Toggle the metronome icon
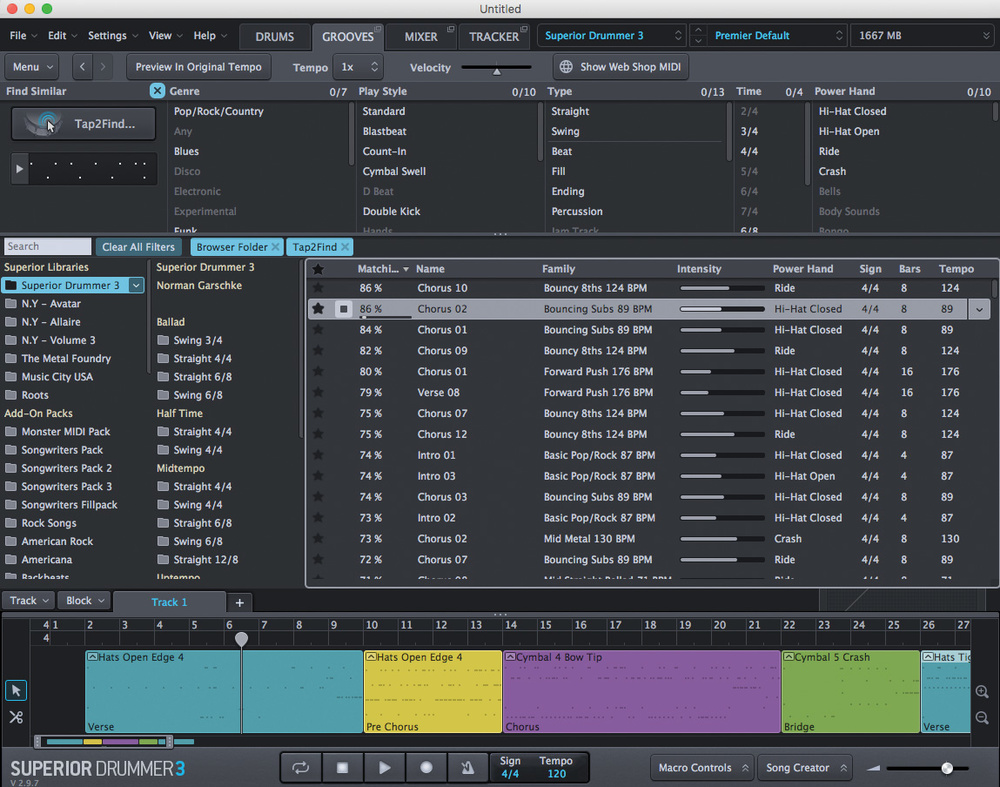 click(x=467, y=767)
